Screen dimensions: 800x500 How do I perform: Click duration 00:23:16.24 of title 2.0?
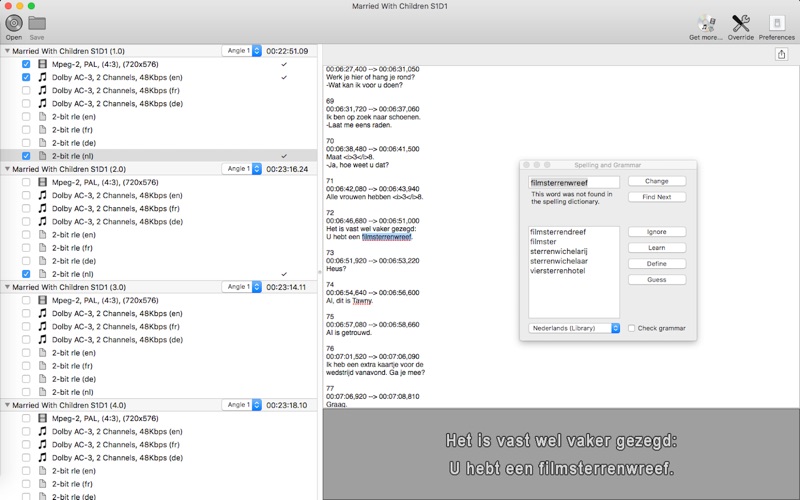(287, 169)
